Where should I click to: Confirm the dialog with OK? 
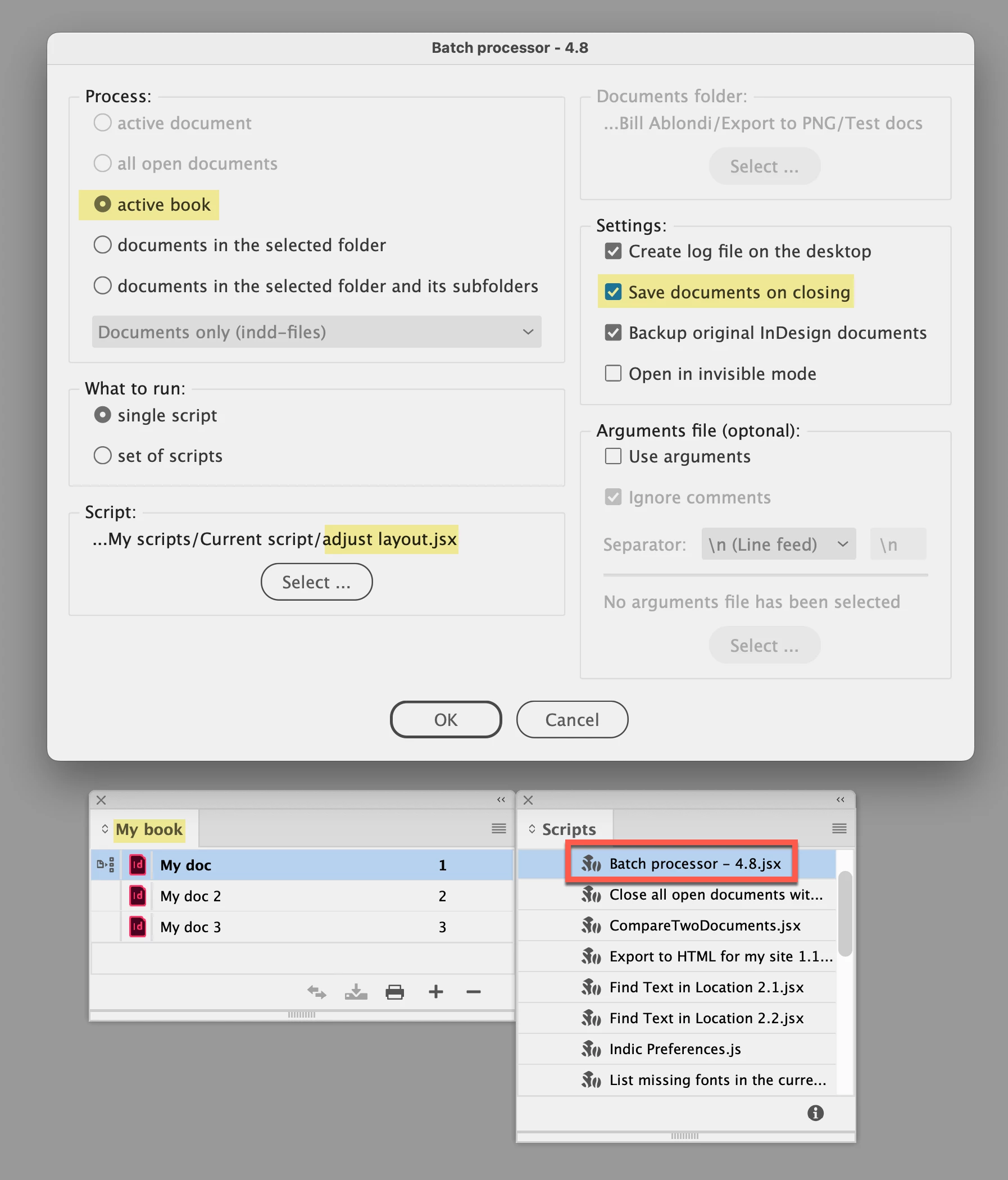pos(446,719)
